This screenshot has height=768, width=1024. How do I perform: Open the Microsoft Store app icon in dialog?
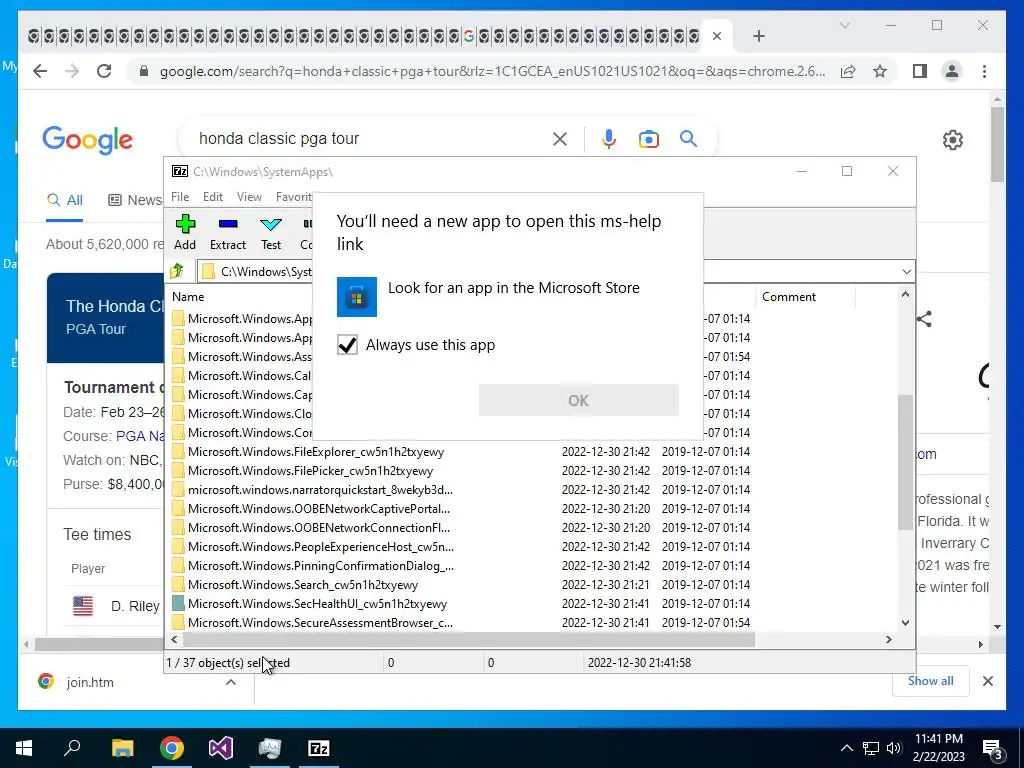tap(357, 296)
